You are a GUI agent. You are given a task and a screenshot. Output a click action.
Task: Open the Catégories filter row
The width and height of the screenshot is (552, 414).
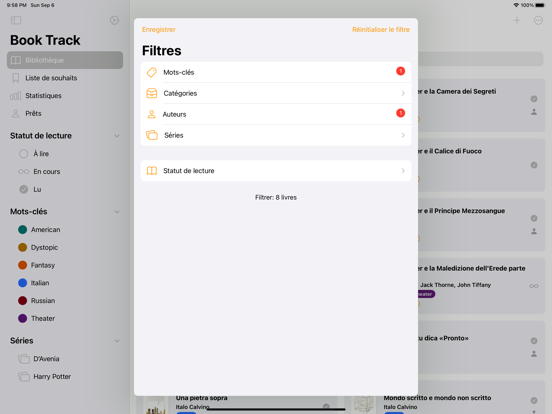[276, 93]
